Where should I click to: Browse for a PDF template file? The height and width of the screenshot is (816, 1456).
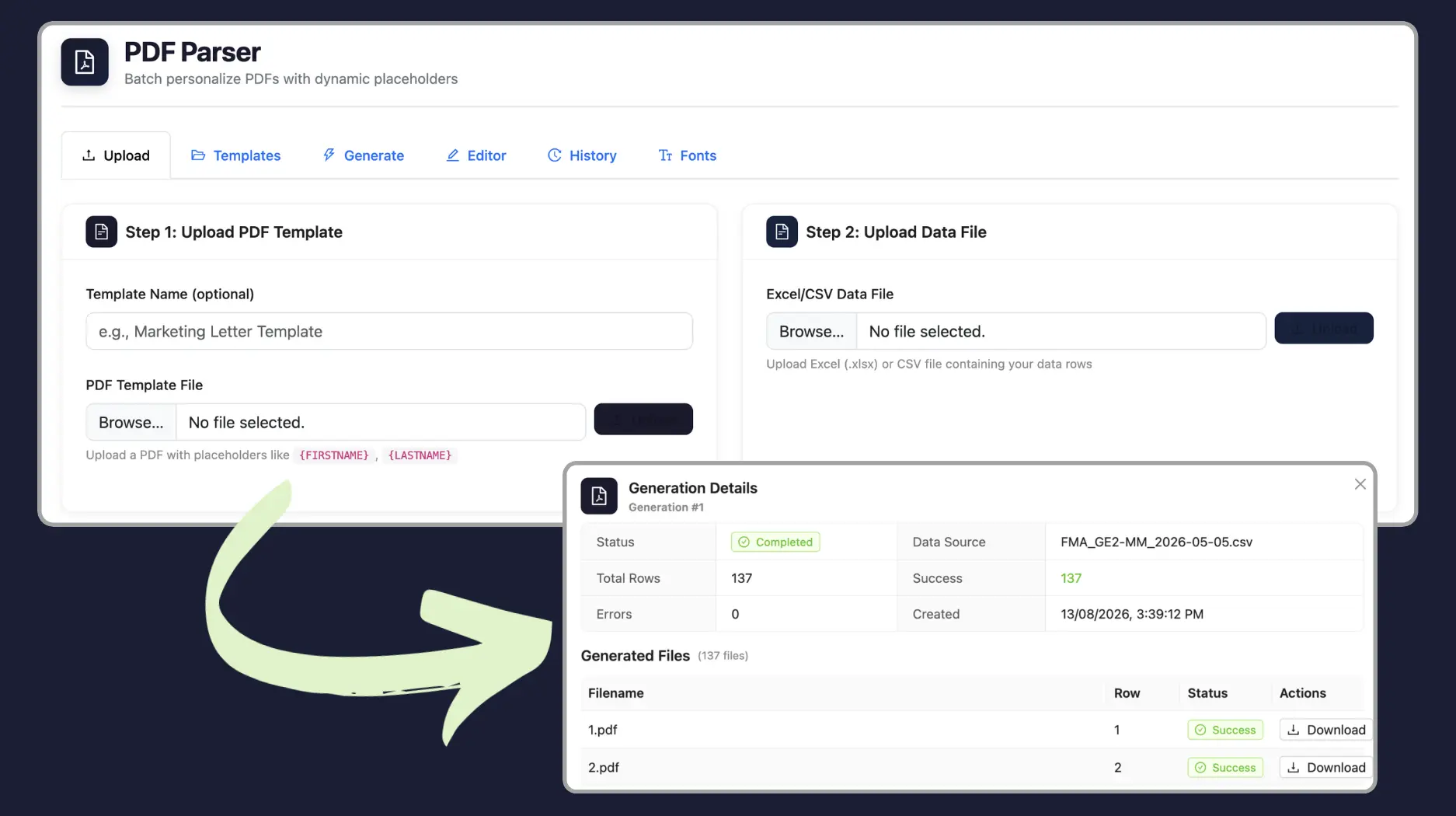[x=131, y=422]
